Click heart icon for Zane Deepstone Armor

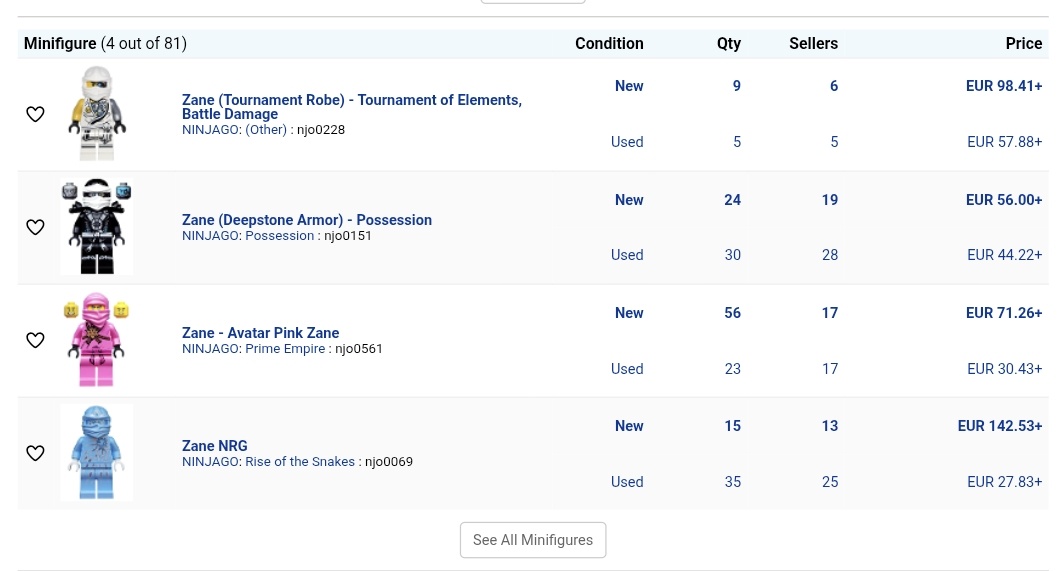(x=35, y=227)
